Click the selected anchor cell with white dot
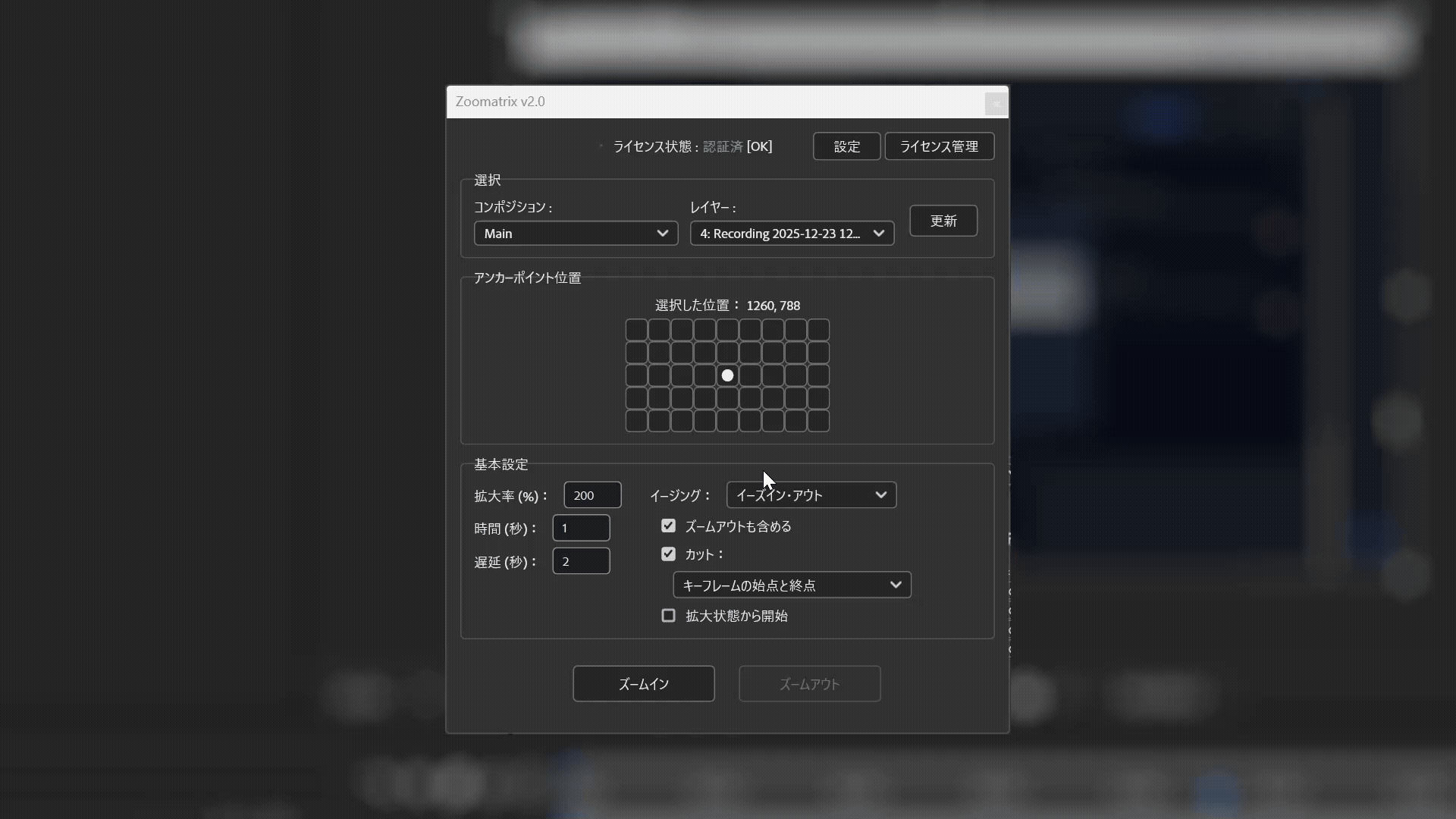1456x819 pixels. coord(727,375)
